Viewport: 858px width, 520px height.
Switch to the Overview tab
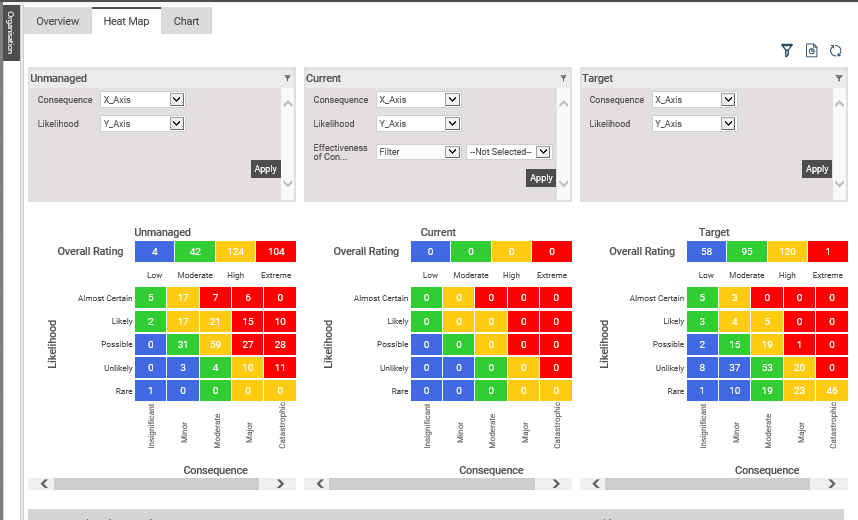pyautogui.click(x=57, y=21)
